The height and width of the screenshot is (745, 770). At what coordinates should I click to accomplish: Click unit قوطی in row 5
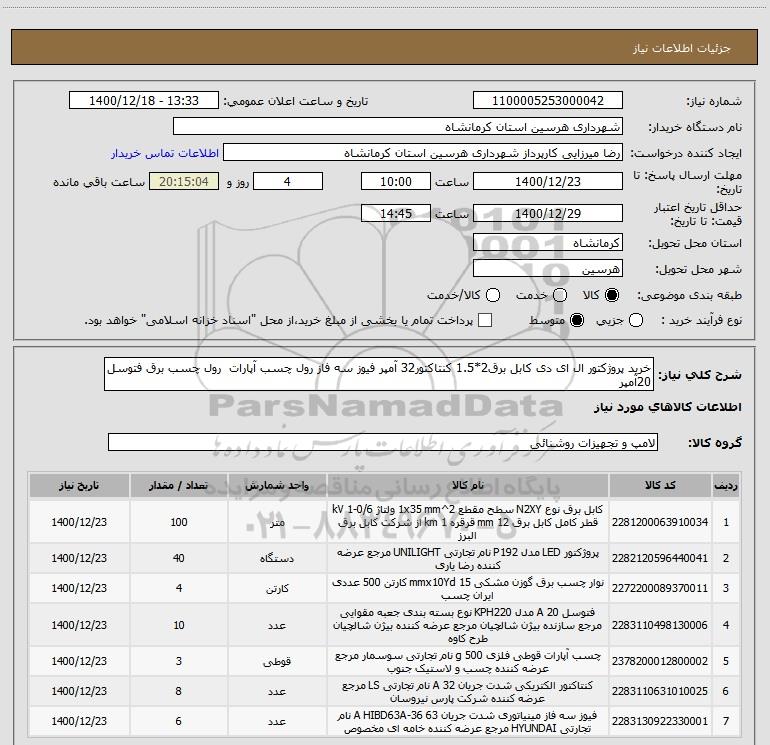[277, 662]
